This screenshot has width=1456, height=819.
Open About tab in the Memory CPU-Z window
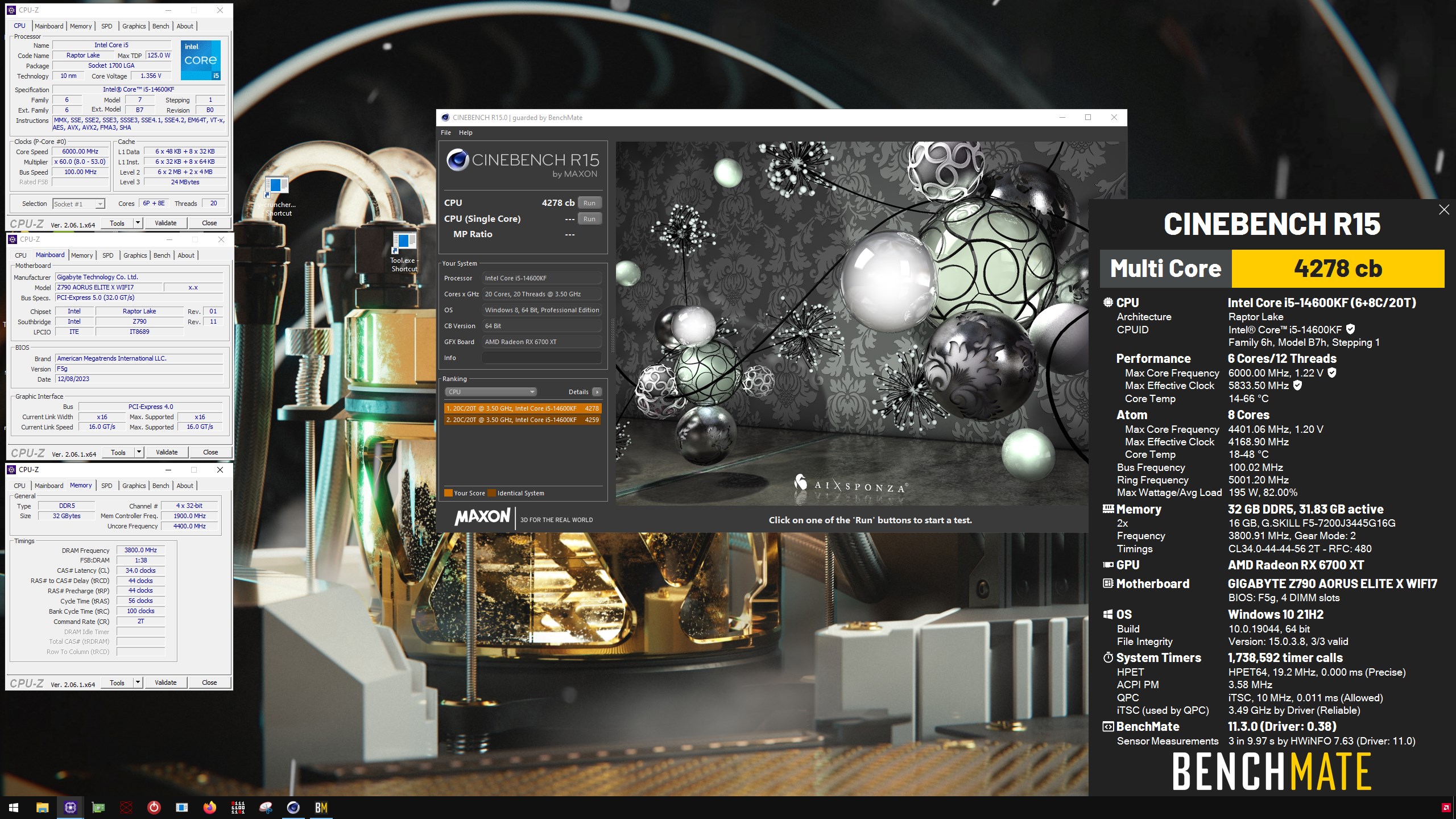185,486
